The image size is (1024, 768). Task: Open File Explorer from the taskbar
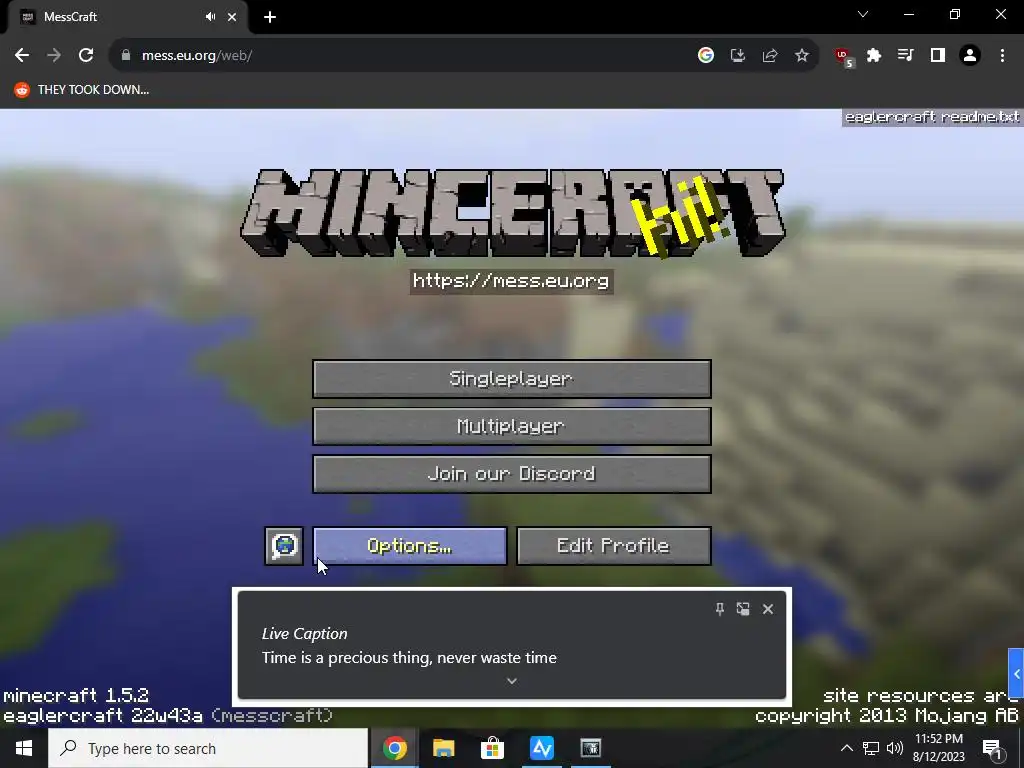(x=443, y=748)
